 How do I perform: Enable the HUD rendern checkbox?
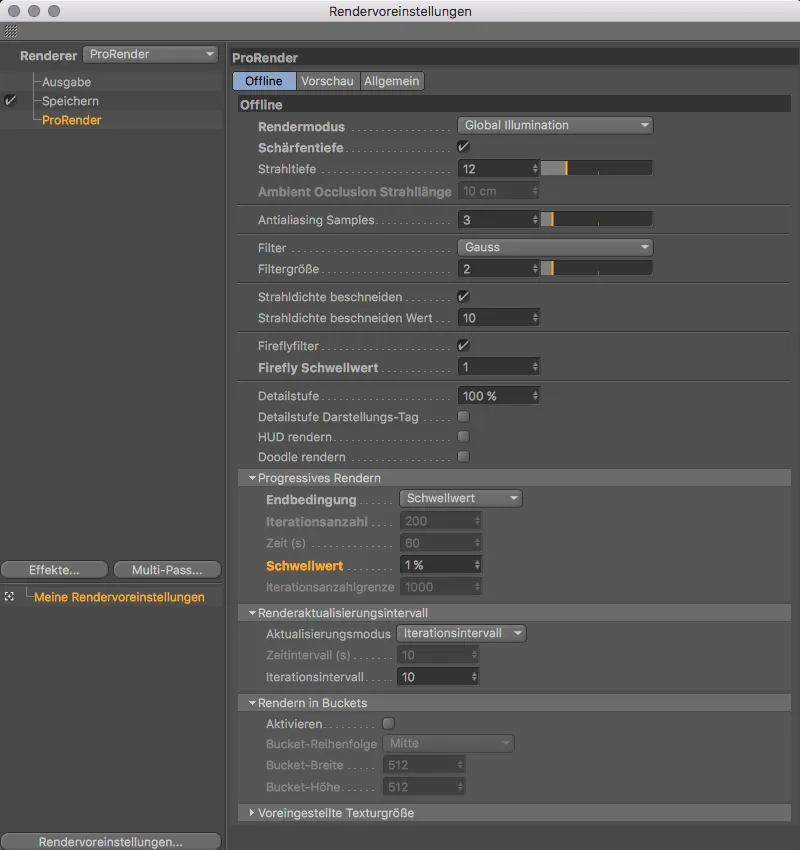point(463,436)
